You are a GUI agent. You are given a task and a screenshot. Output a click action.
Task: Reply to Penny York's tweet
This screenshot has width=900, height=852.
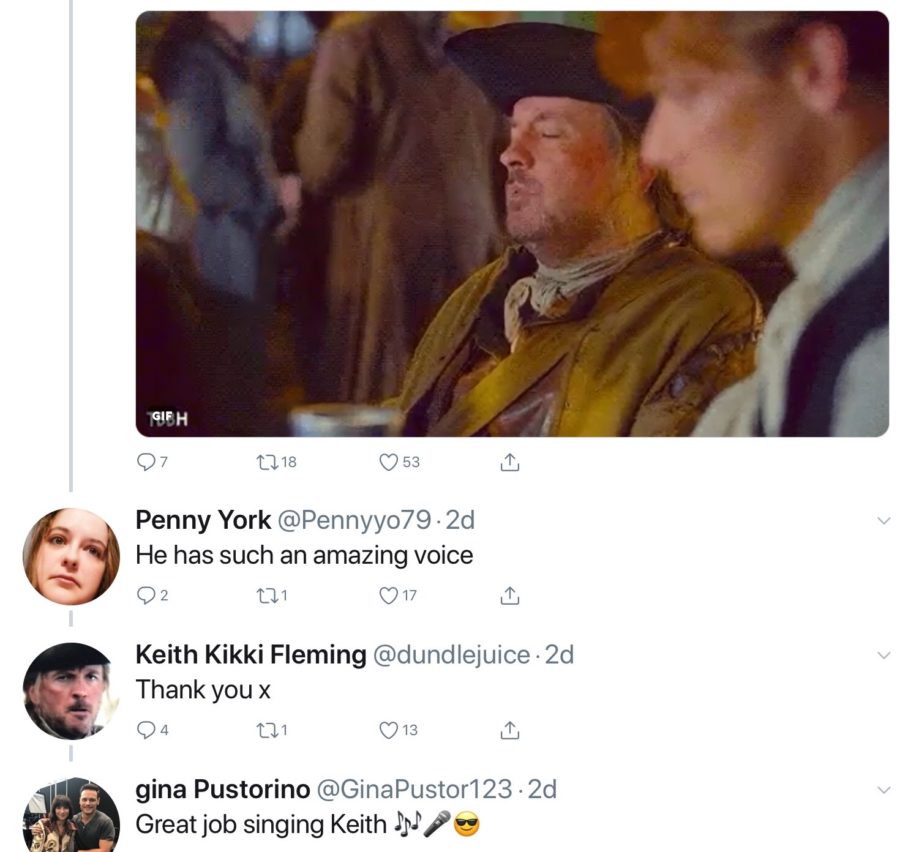tap(147, 596)
